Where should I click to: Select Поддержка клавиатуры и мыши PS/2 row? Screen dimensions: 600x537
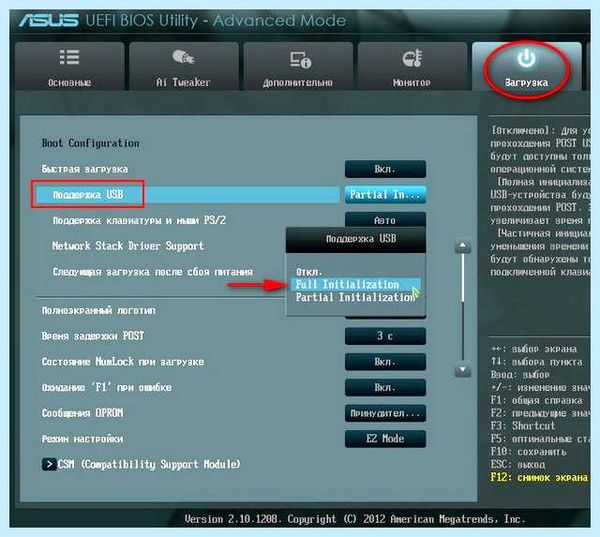tap(139, 220)
